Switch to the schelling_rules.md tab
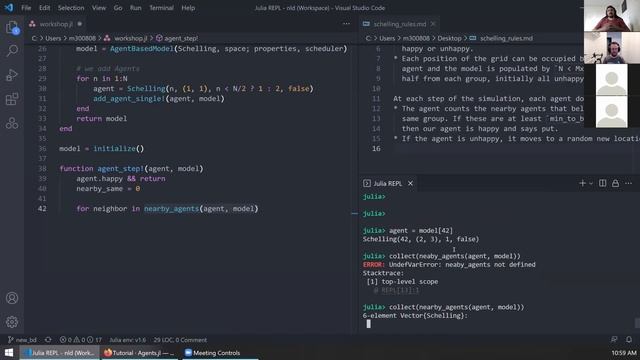 (x=400, y=24)
